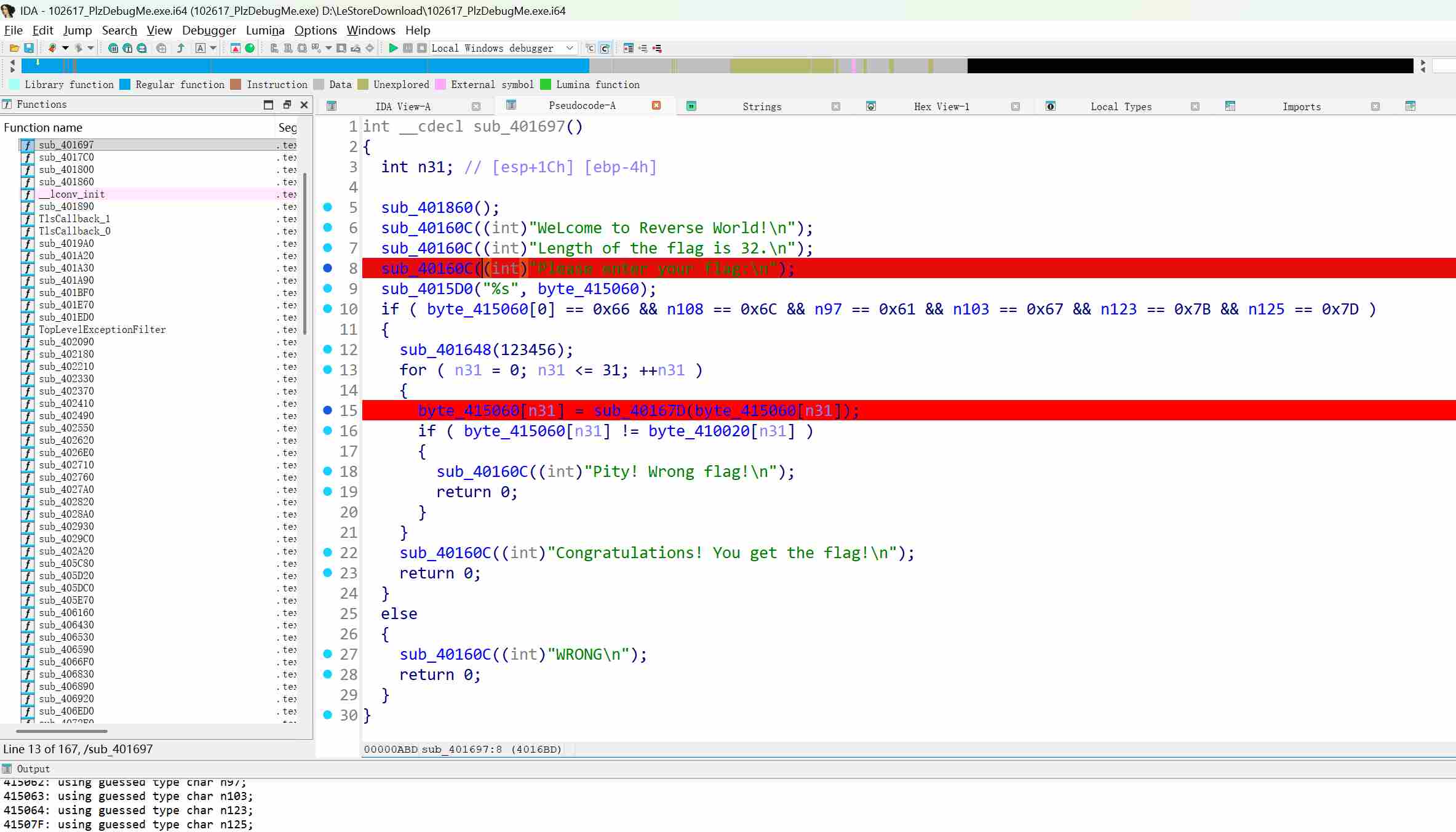The height and width of the screenshot is (832, 1456).
Task: Click the navigation band blue region
Action: [308, 65]
